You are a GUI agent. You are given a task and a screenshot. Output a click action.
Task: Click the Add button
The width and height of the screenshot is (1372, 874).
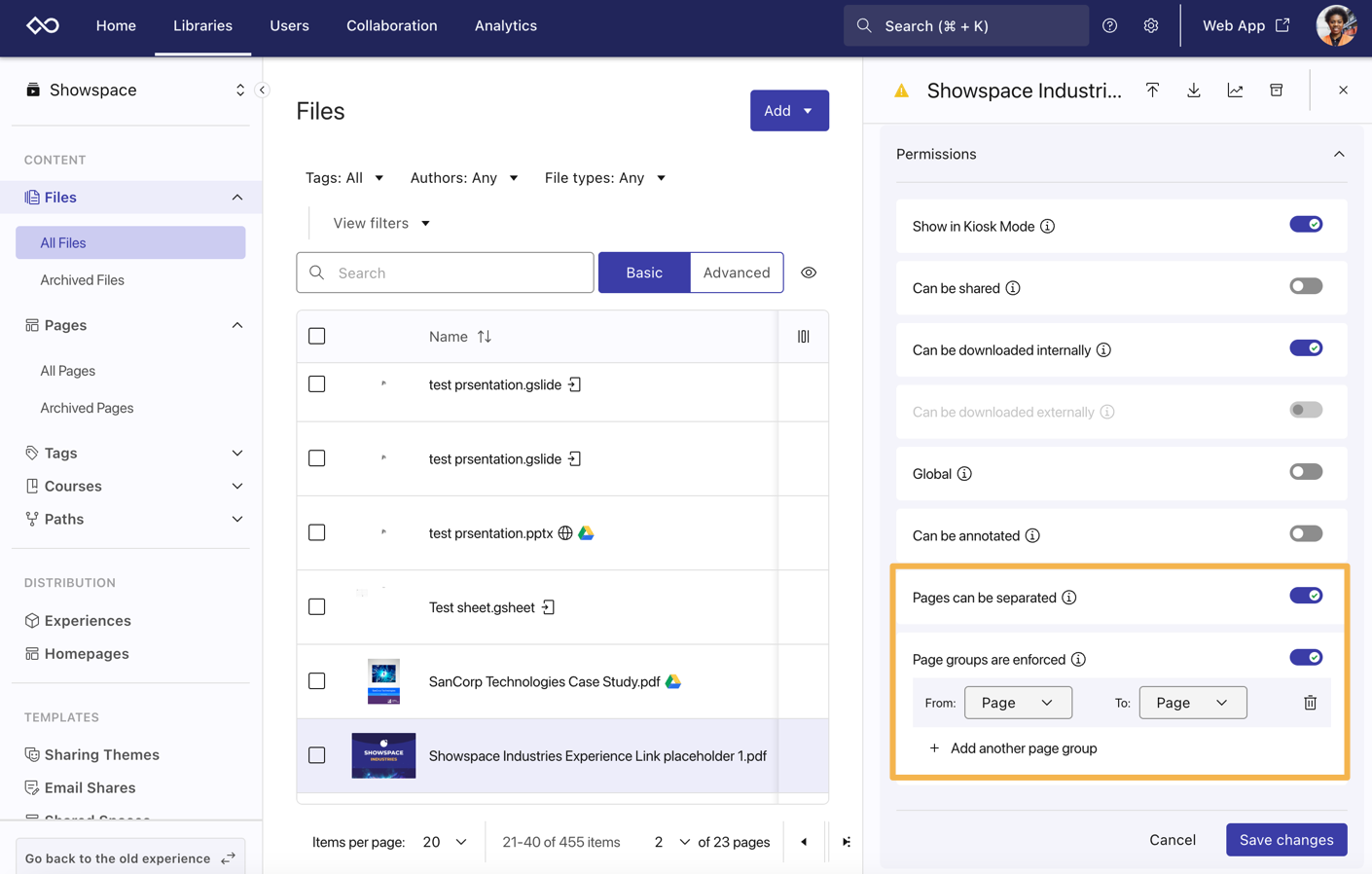789,111
